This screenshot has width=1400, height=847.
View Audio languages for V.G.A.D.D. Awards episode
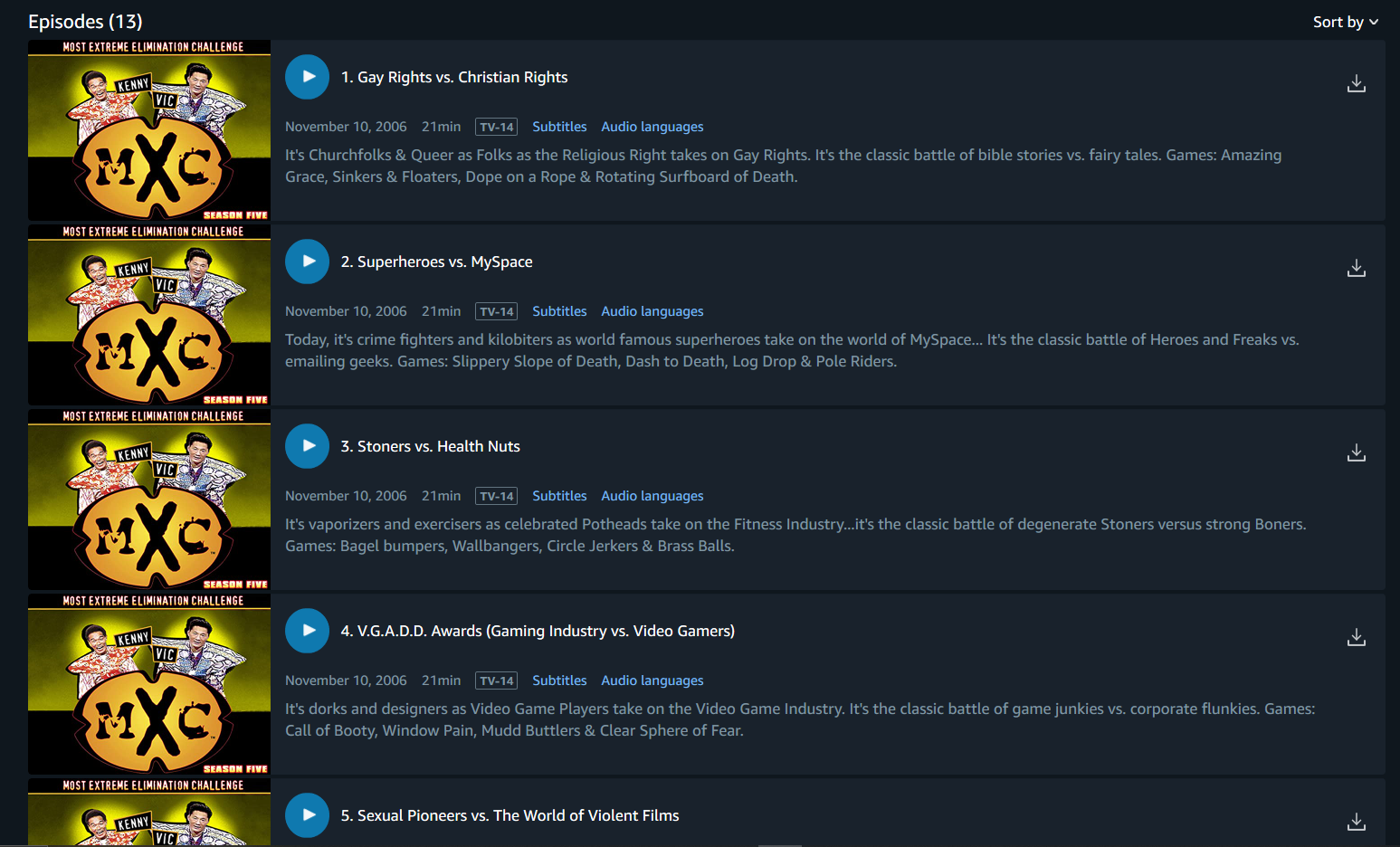652,680
